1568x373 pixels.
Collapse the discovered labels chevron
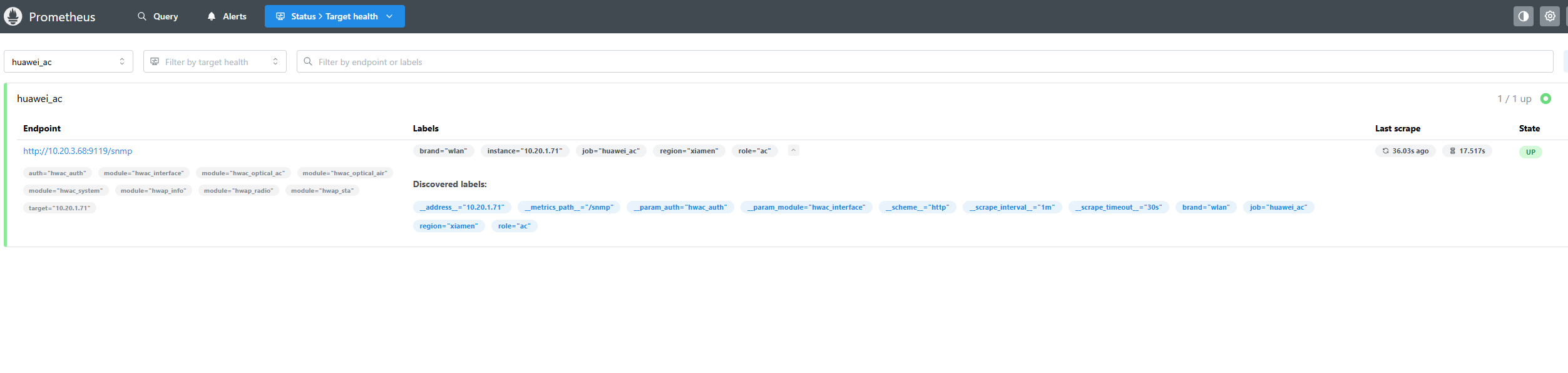pyautogui.click(x=793, y=150)
